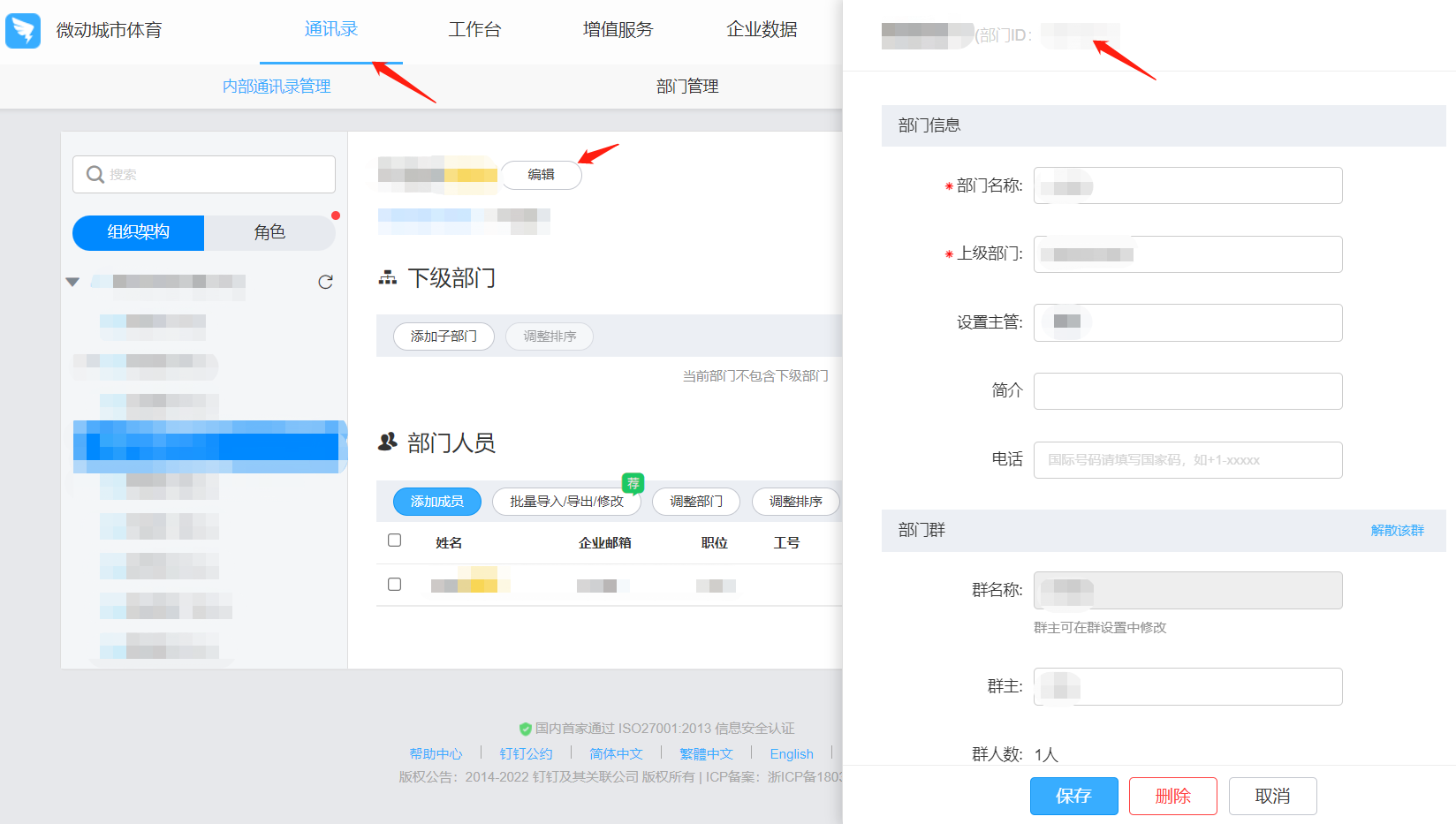Switch to the 部门管理 sub-tab
1456x824 pixels.
click(686, 87)
